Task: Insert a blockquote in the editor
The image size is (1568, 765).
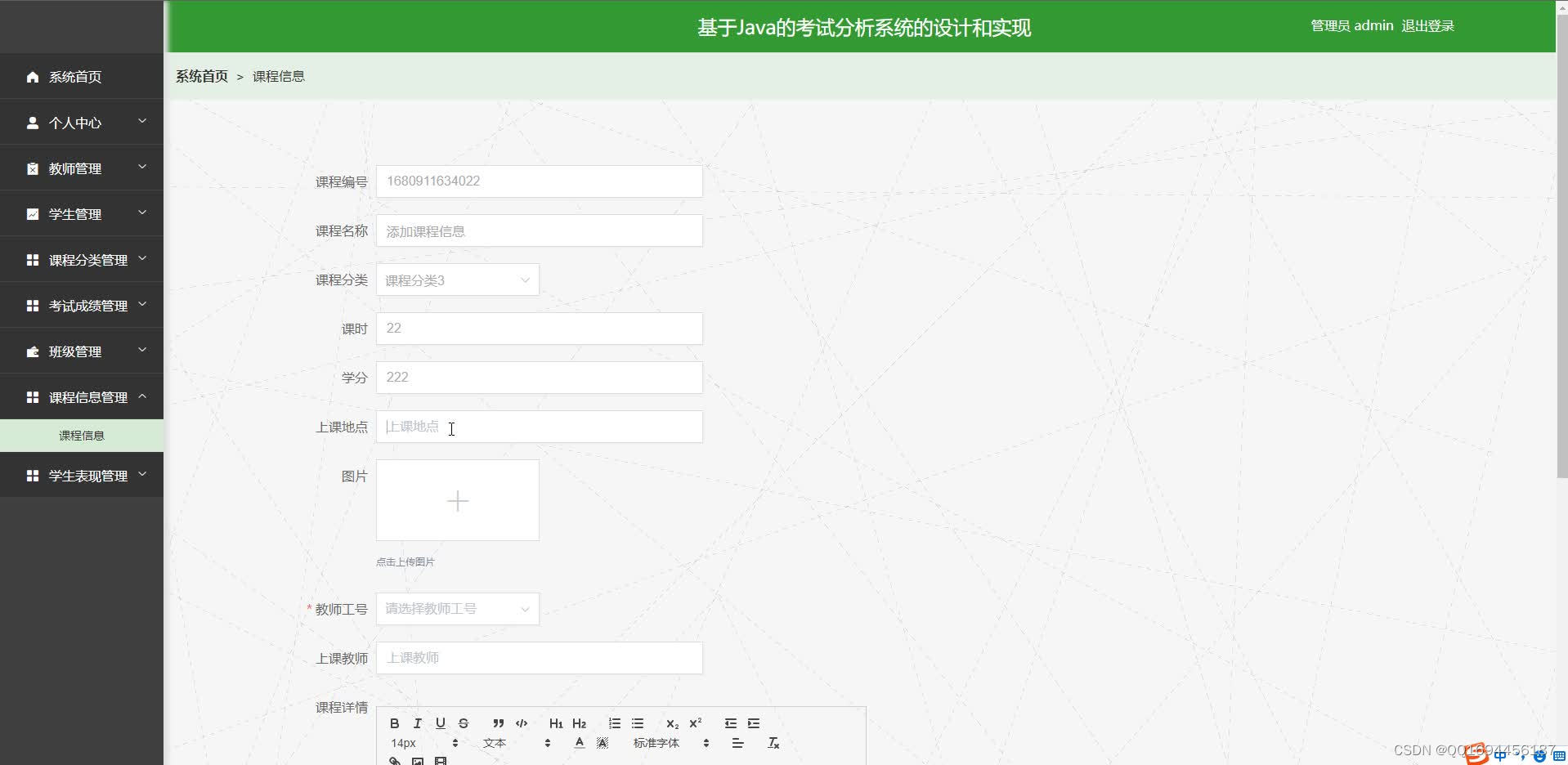Action: 498,723
